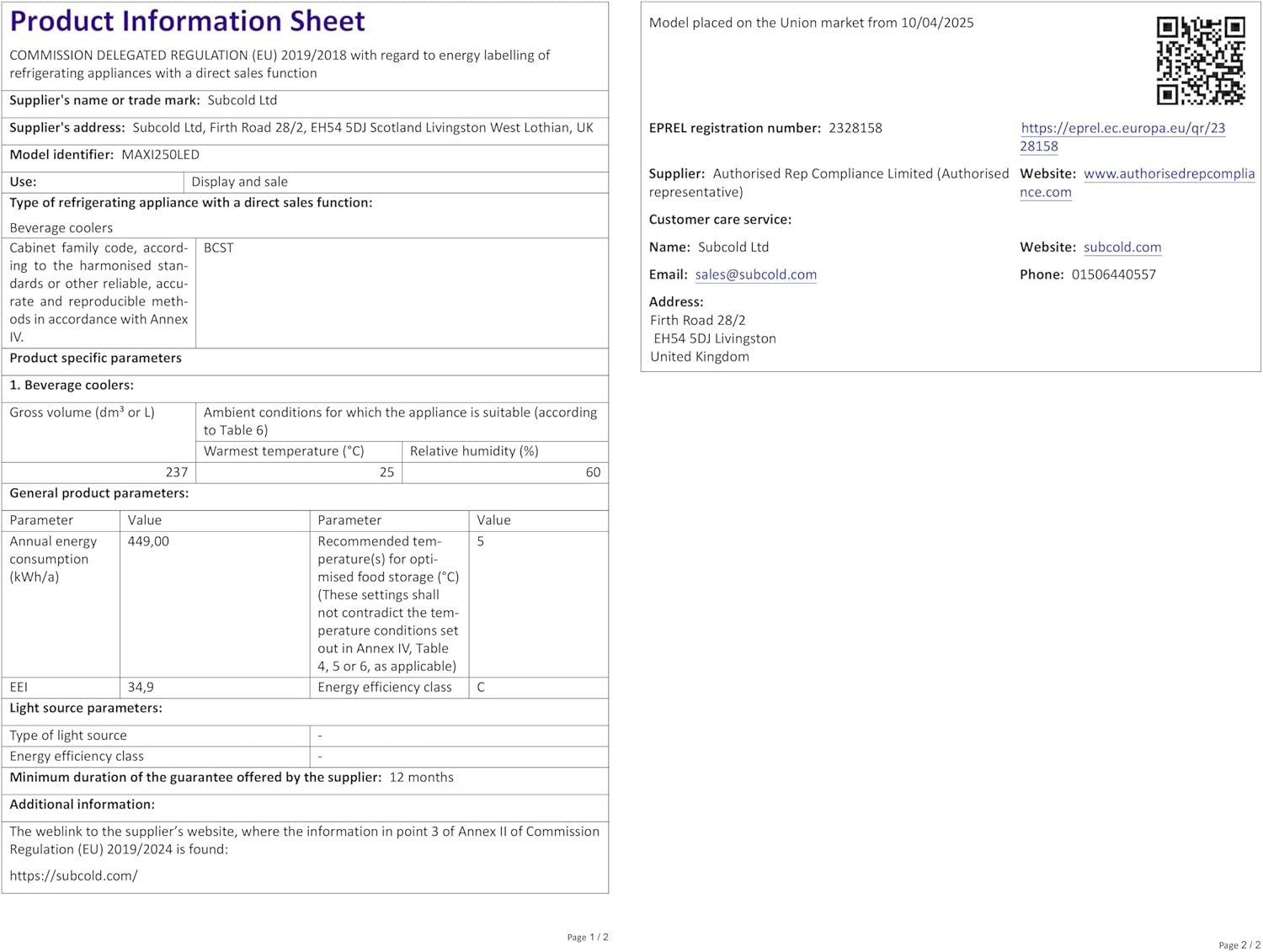Screen dimensions: 1263x952
Task: Select the MAXI250LED model identifier text
Action: [161, 155]
